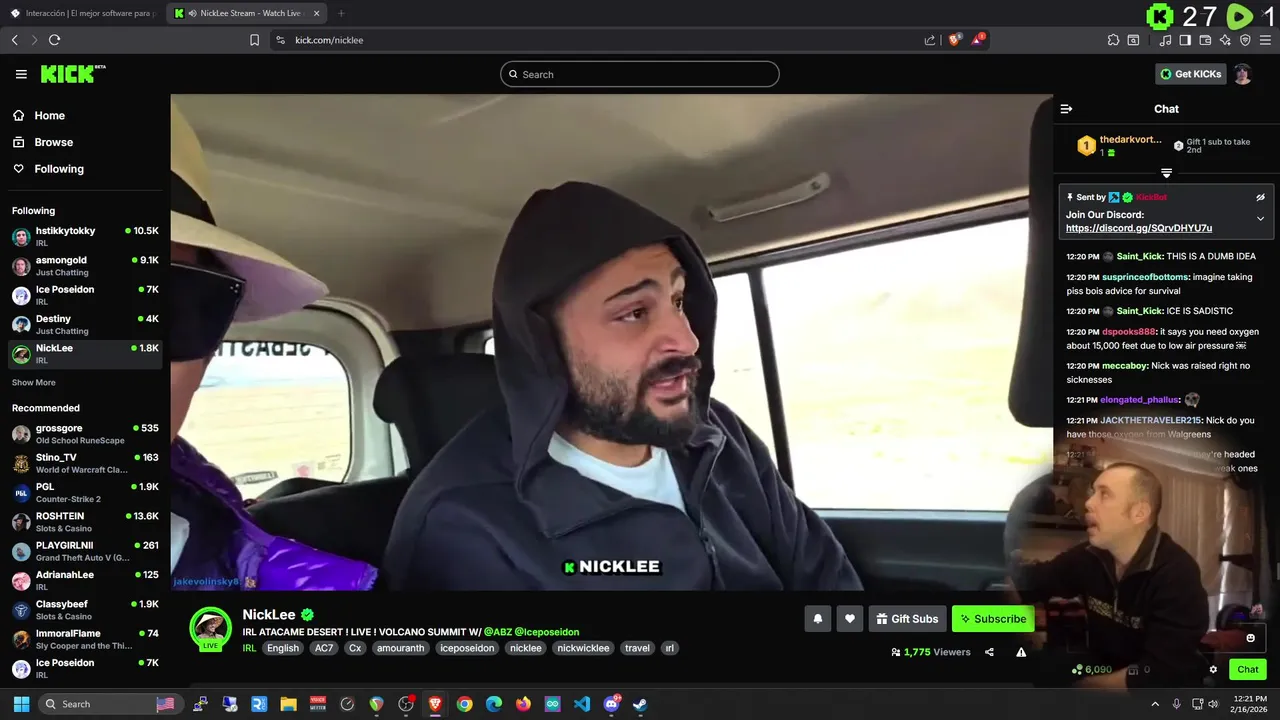1280x720 pixels.
Task: Collapse chat with the arrow icon
Action: [1066, 109]
